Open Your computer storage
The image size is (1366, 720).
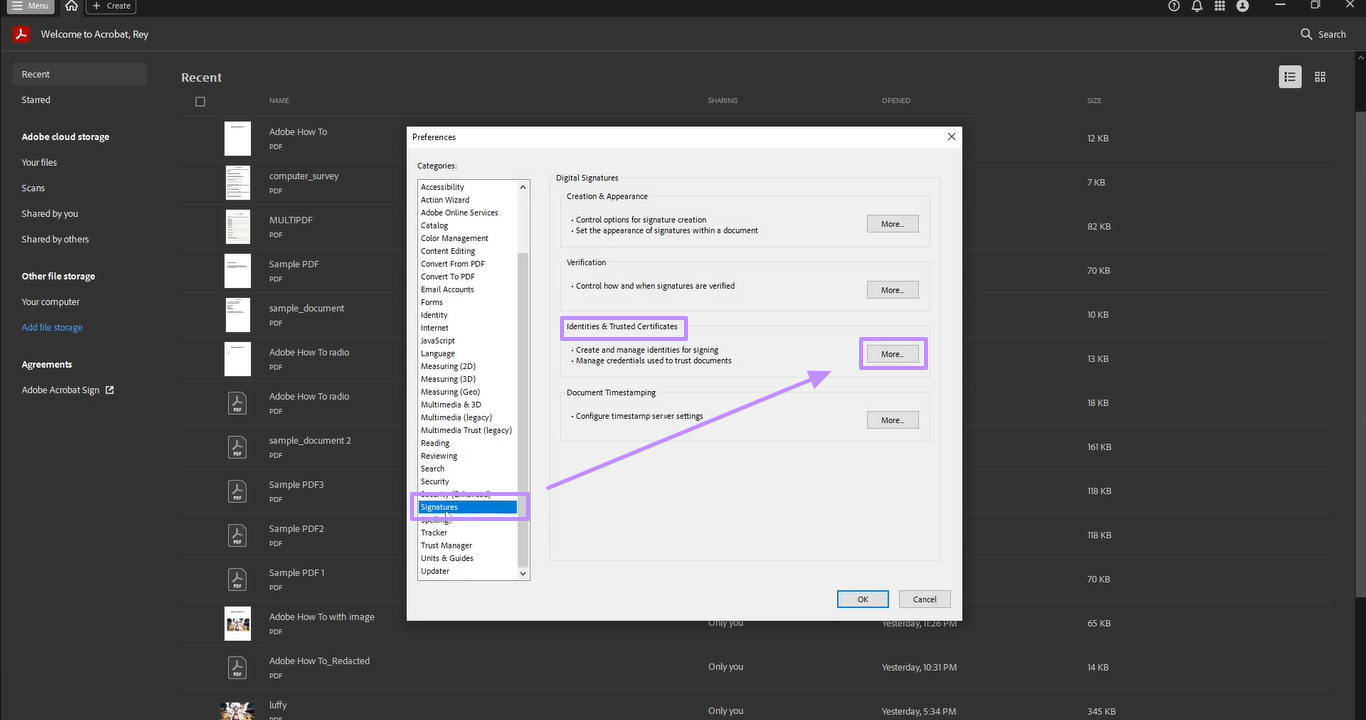coord(51,302)
